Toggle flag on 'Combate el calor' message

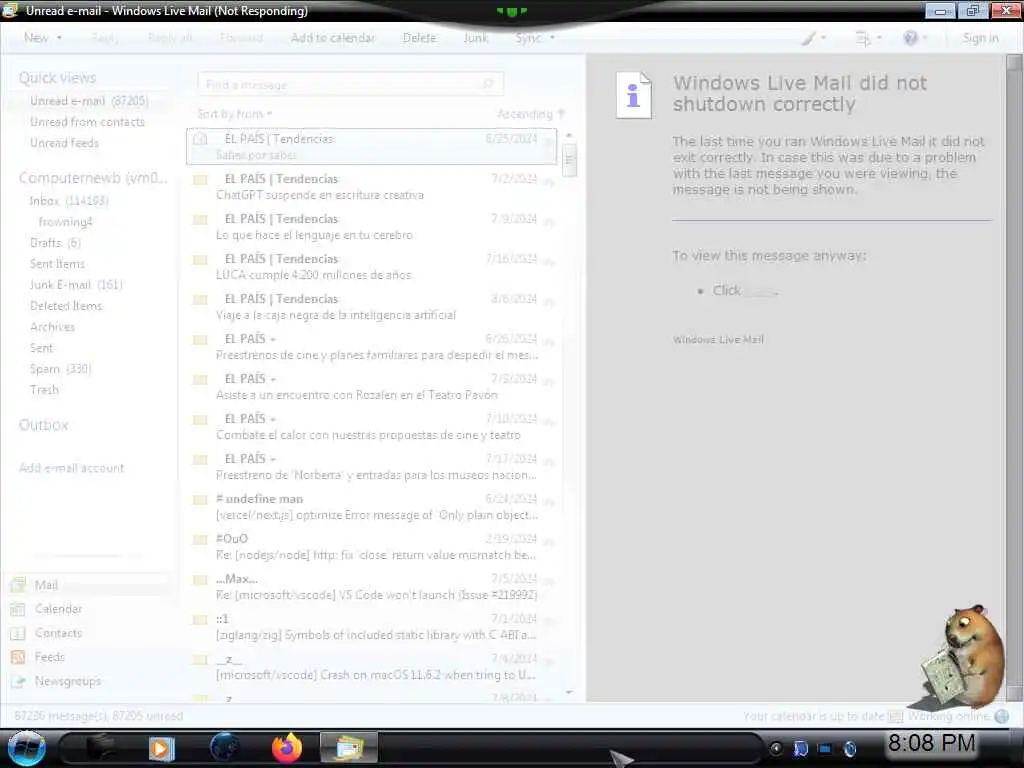pyautogui.click(x=549, y=422)
